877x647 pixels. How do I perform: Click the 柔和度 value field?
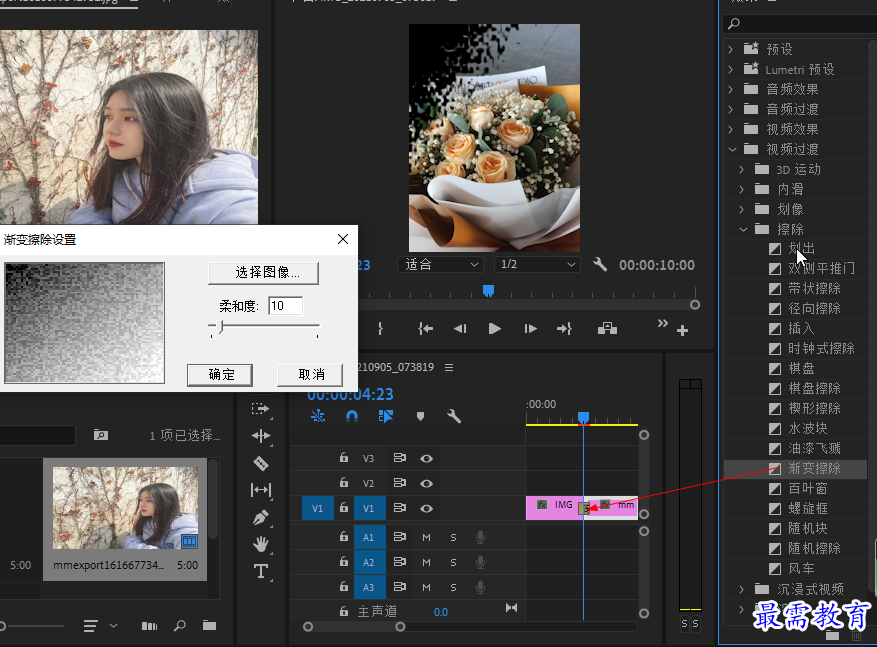[x=285, y=306]
